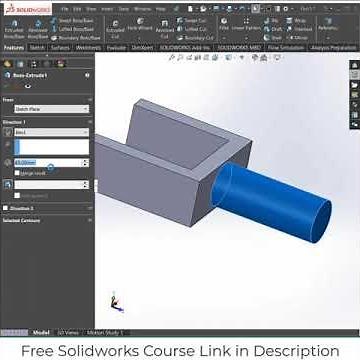Open the View menu

coord(91,9)
